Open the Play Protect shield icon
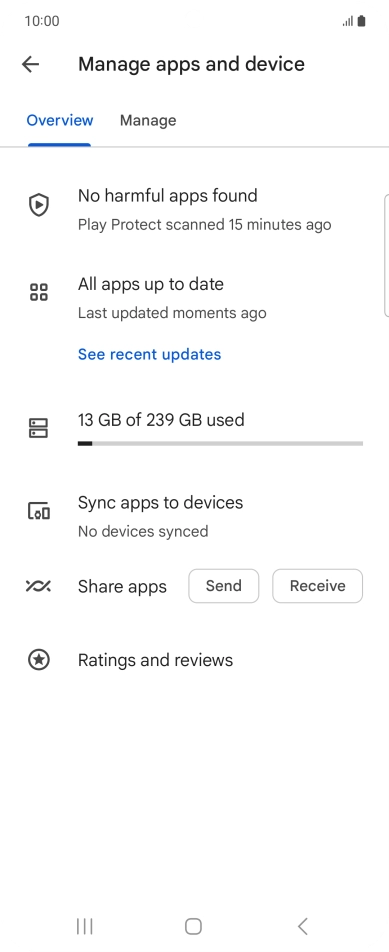Viewport: 389px width, 952px height. click(39, 205)
